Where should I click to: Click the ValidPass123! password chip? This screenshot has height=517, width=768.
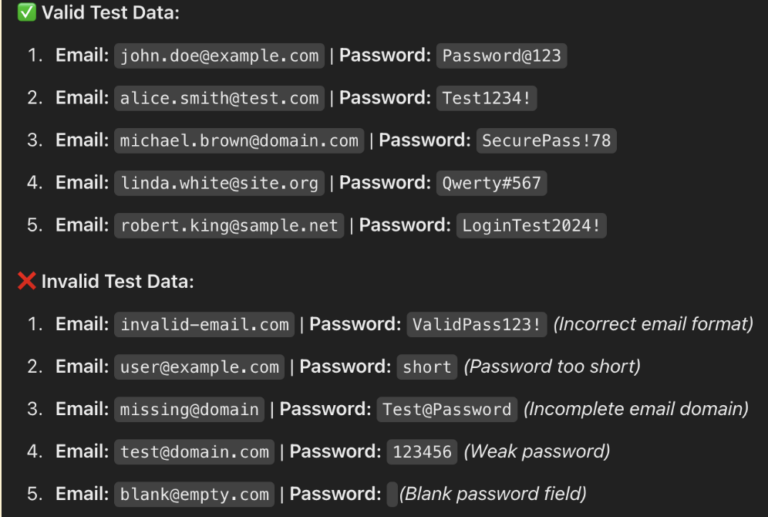[477, 325]
